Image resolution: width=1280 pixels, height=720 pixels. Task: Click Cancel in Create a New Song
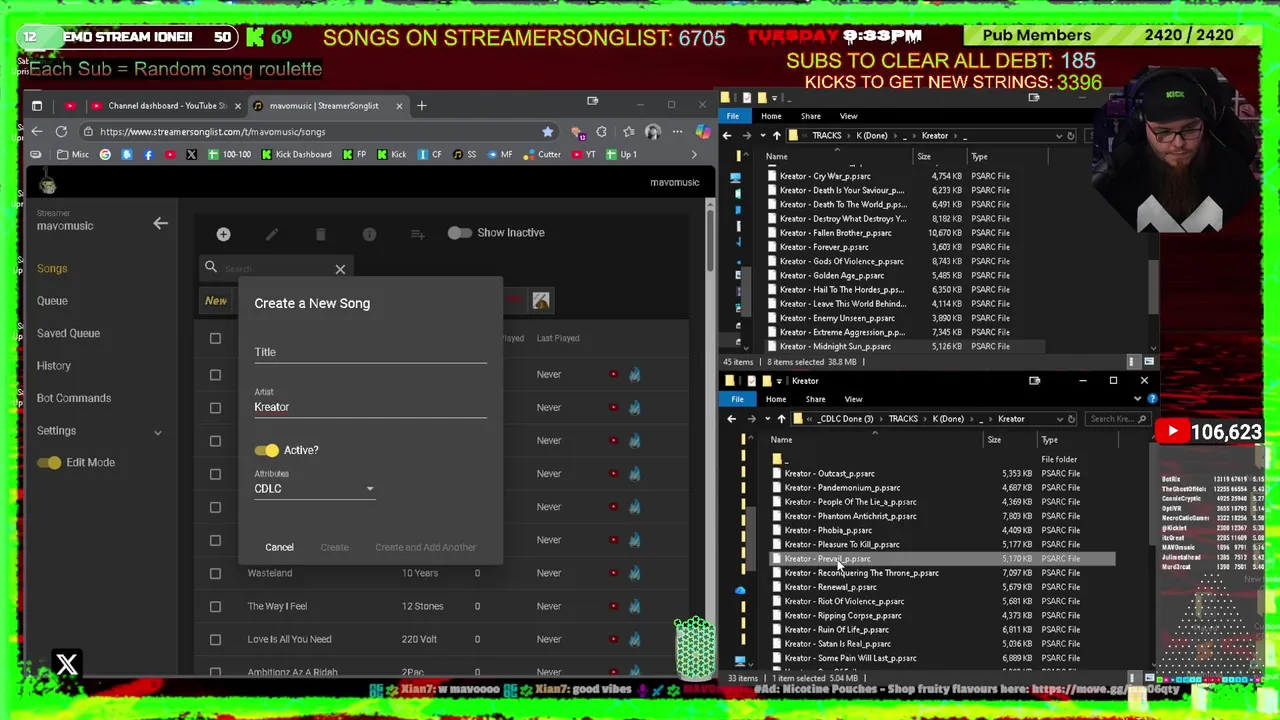pyautogui.click(x=279, y=547)
